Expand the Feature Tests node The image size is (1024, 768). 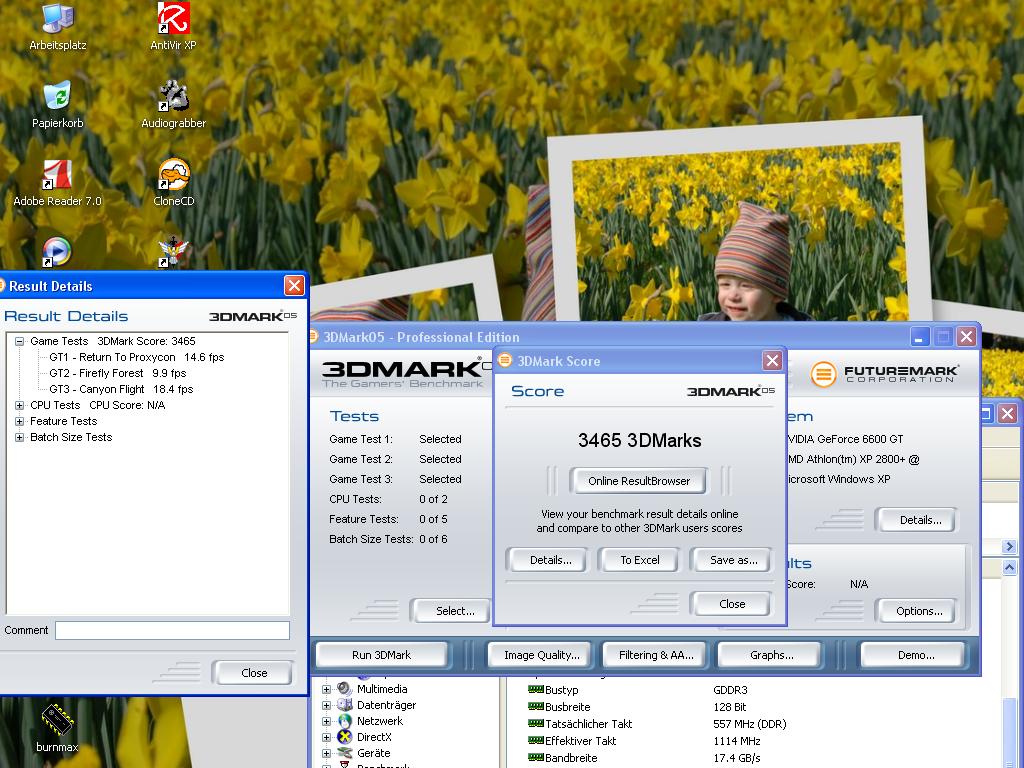point(20,421)
